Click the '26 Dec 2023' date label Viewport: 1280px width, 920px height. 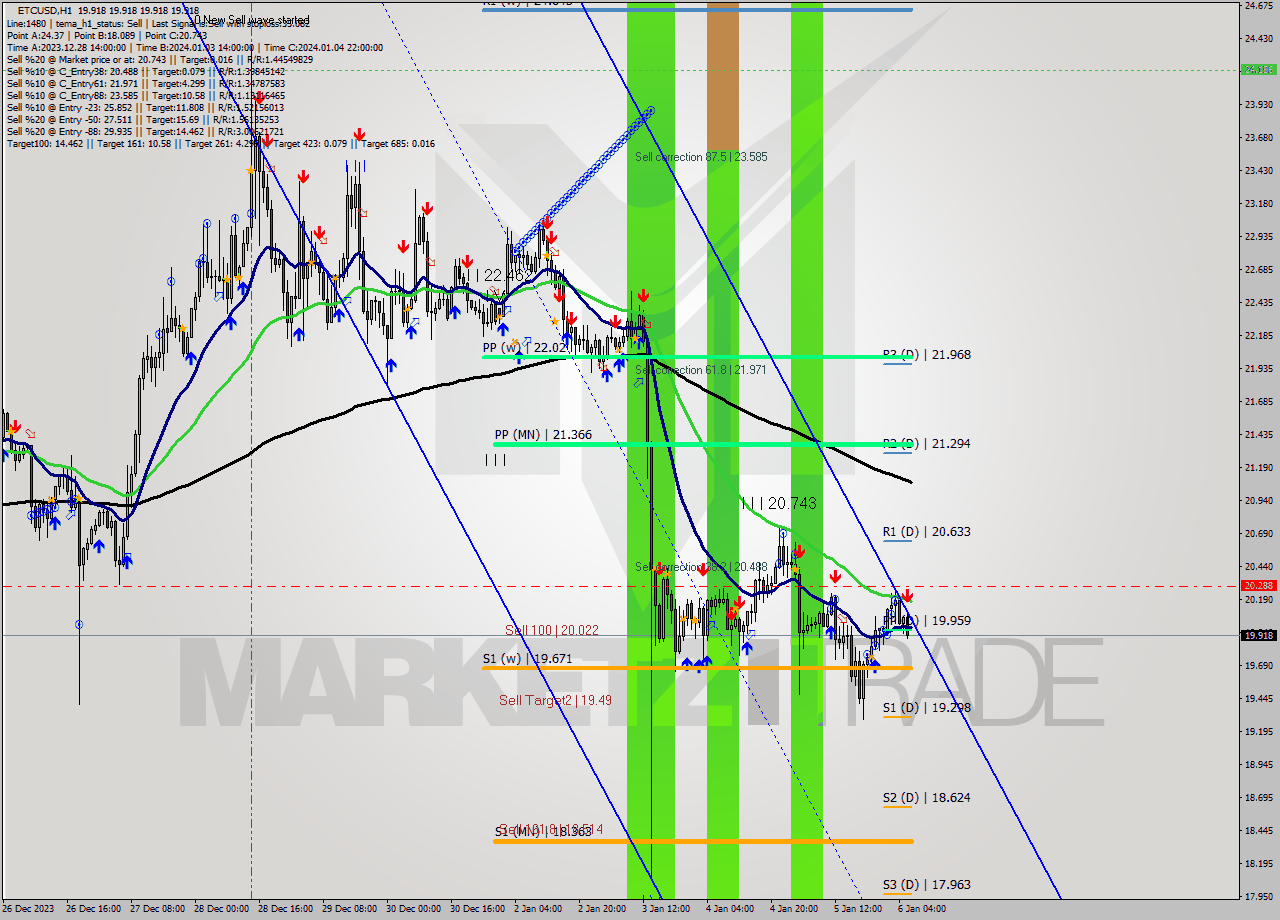(x=29, y=909)
